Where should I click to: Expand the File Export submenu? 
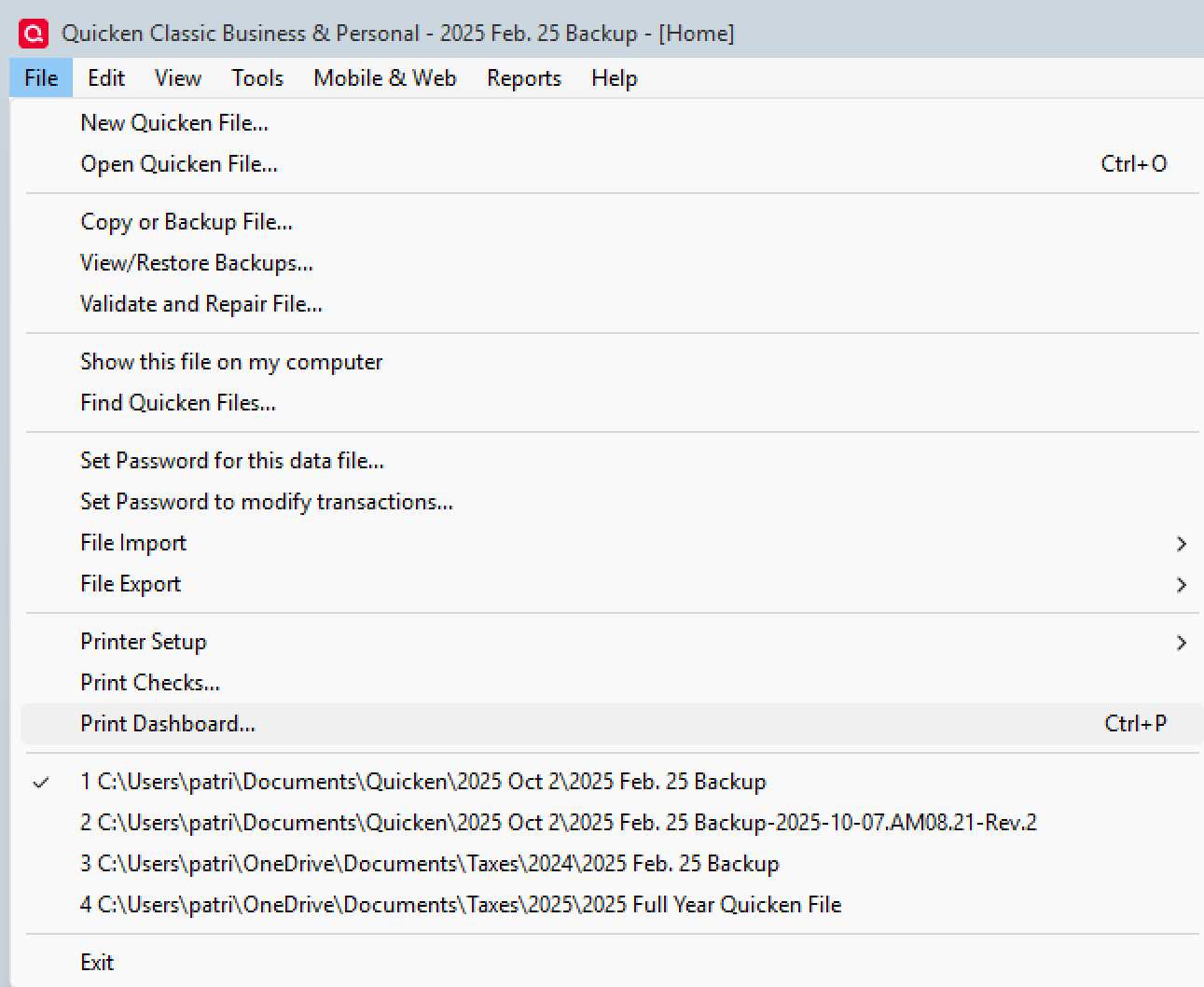[612, 584]
